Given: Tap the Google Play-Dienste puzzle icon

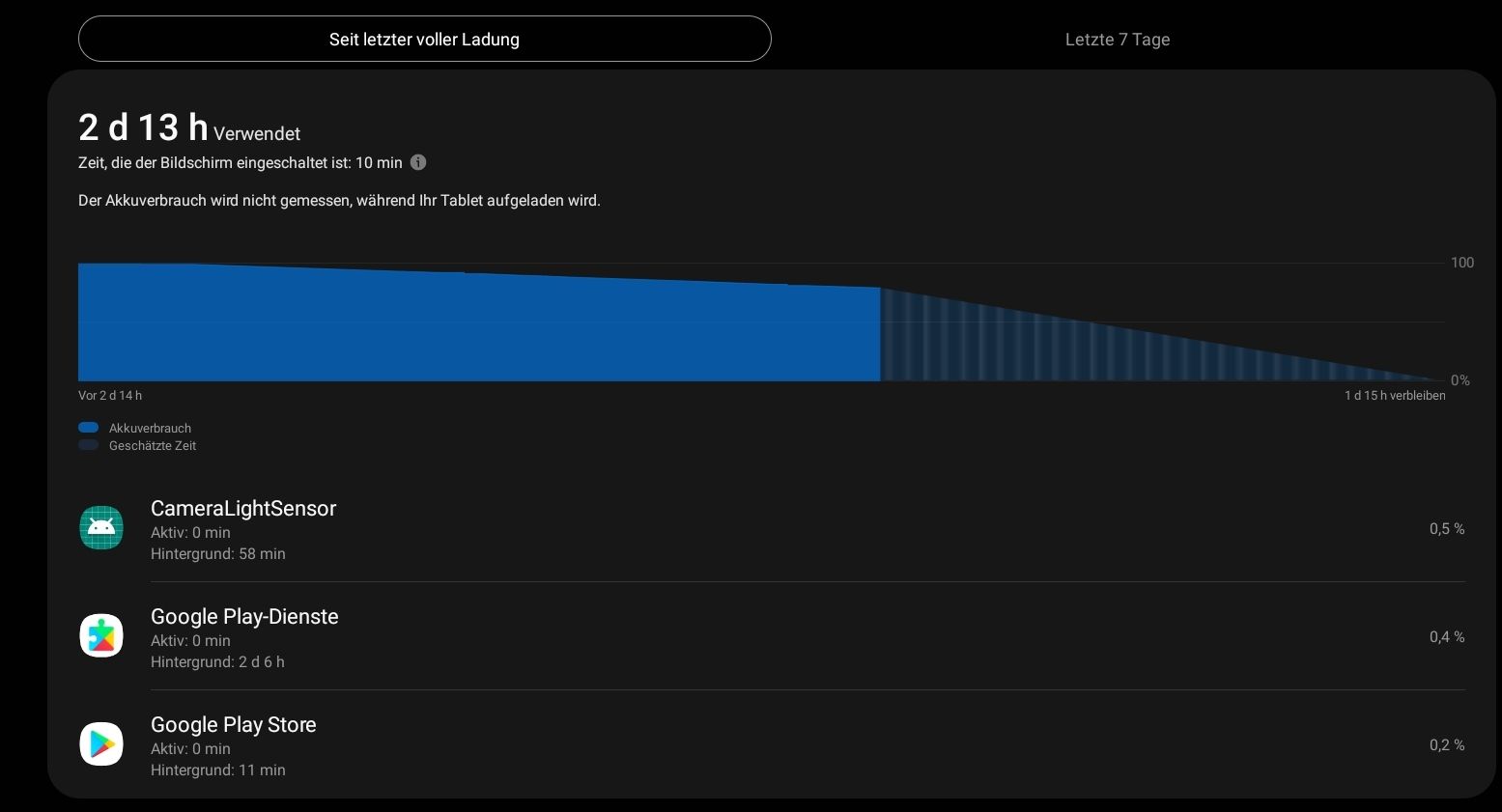Looking at the screenshot, I should coord(101,636).
